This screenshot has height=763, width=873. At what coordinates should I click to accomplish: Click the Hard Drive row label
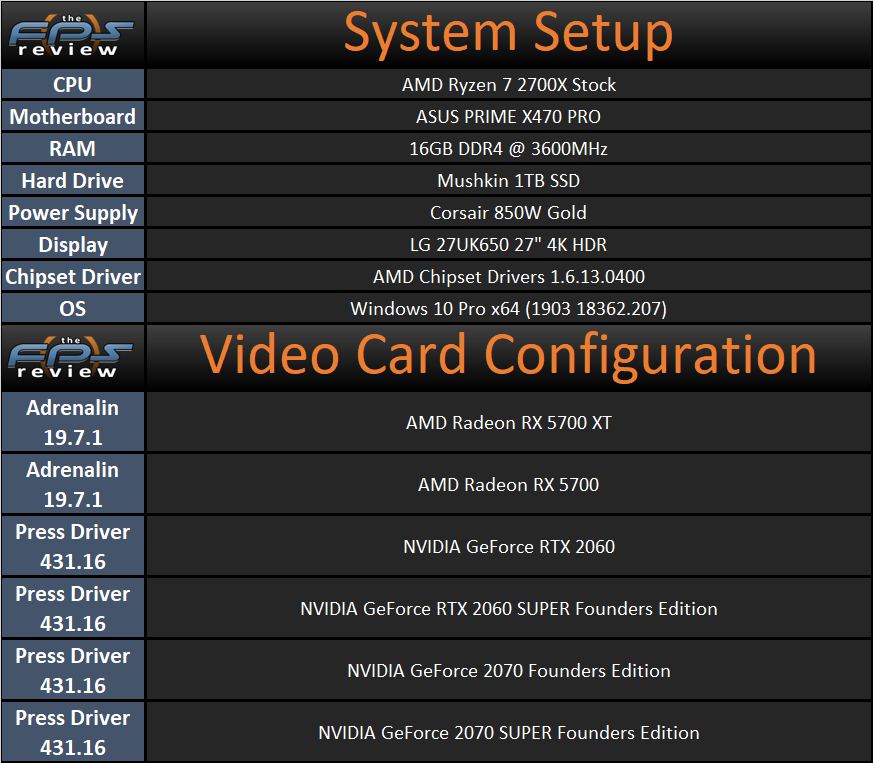(x=72, y=180)
